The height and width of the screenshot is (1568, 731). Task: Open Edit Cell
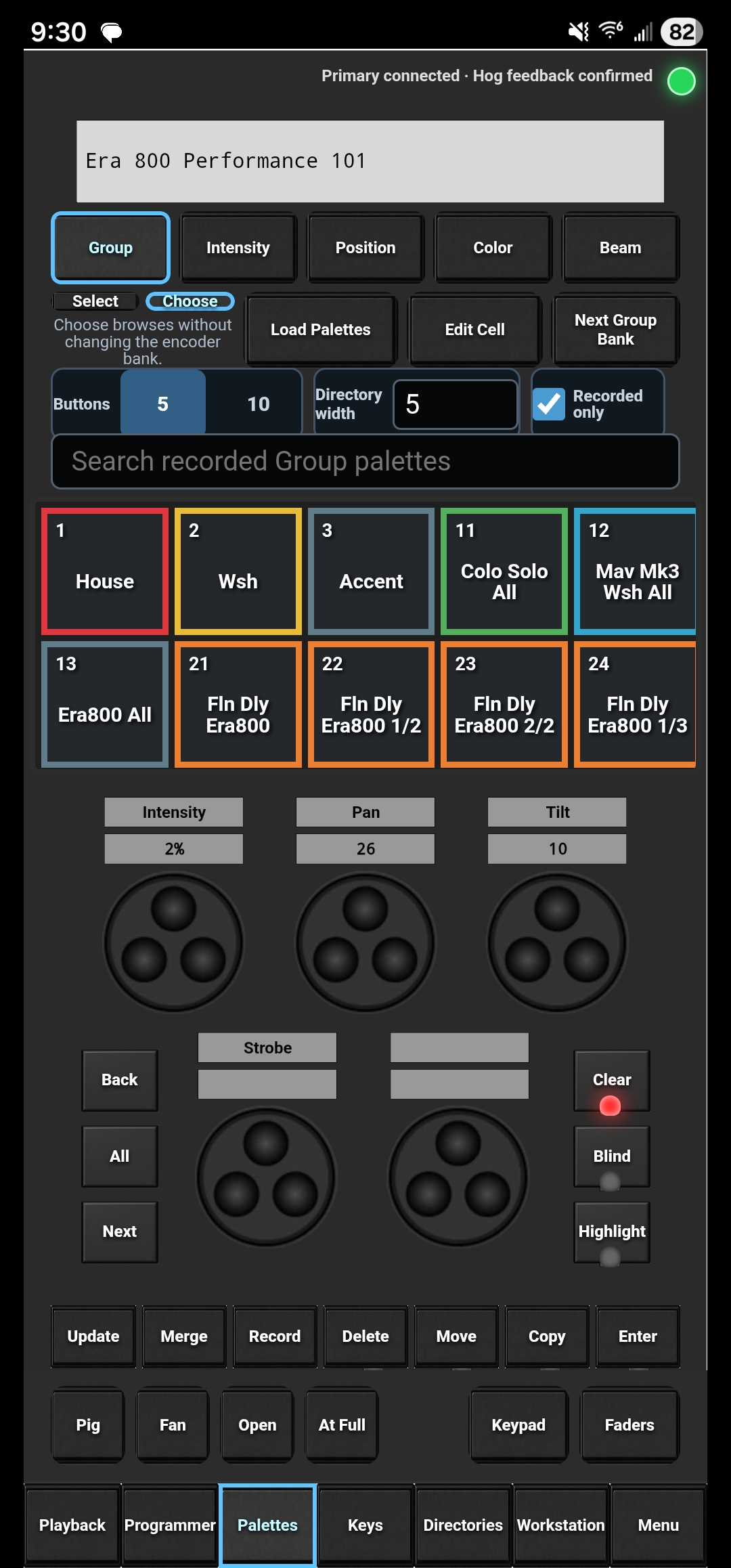475,330
